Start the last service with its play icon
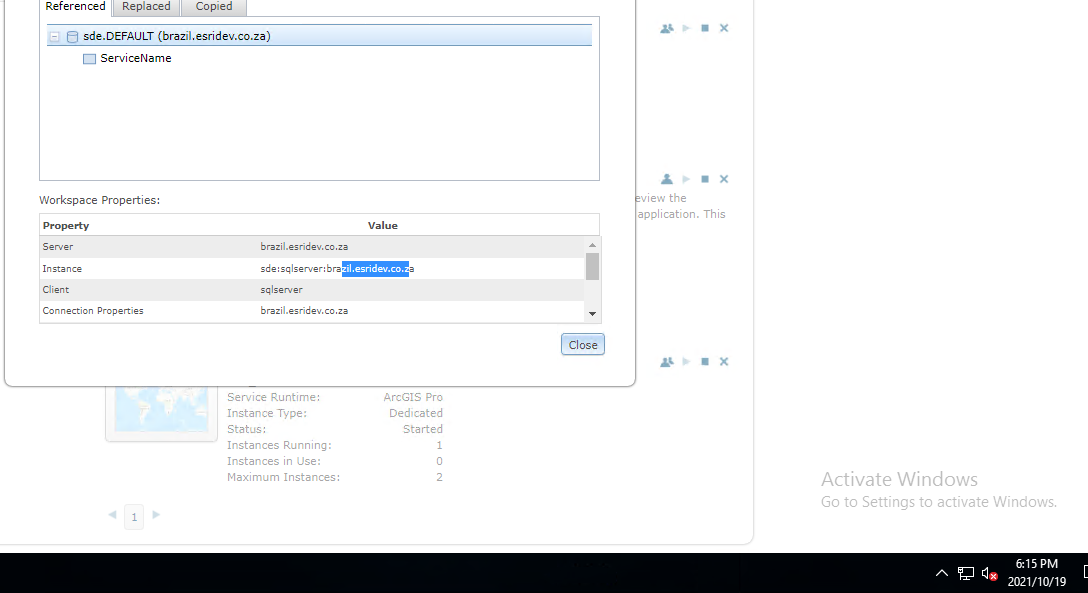 [x=686, y=361]
